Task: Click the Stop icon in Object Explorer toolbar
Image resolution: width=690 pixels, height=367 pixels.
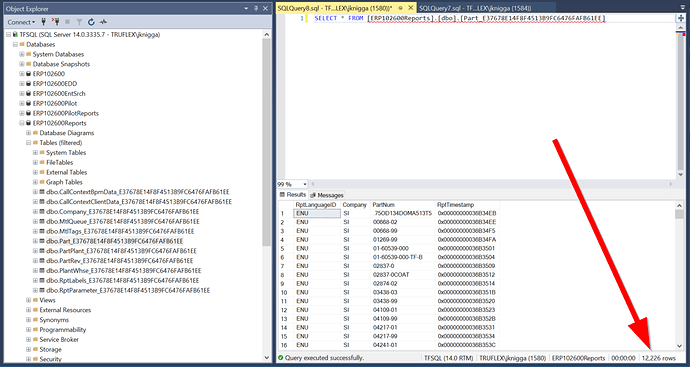Action: [67, 22]
